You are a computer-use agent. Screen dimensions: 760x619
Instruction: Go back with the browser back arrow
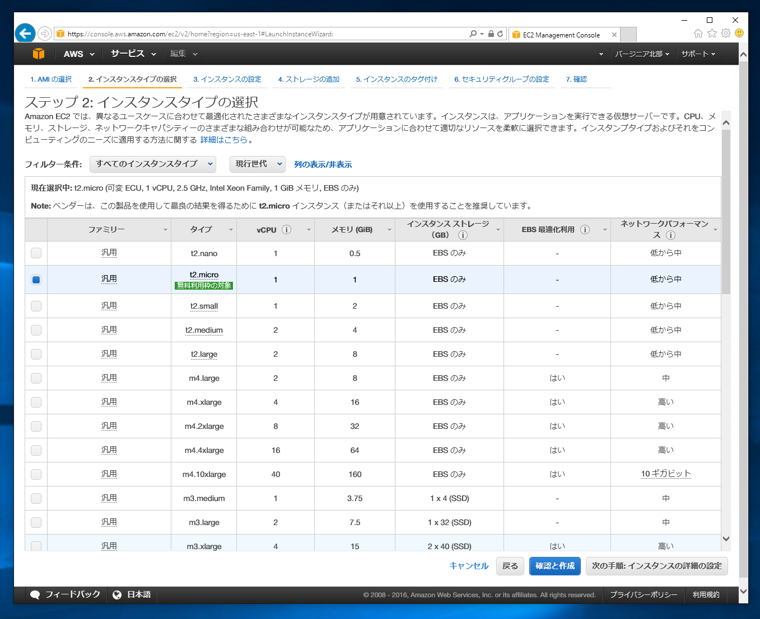point(25,33)
